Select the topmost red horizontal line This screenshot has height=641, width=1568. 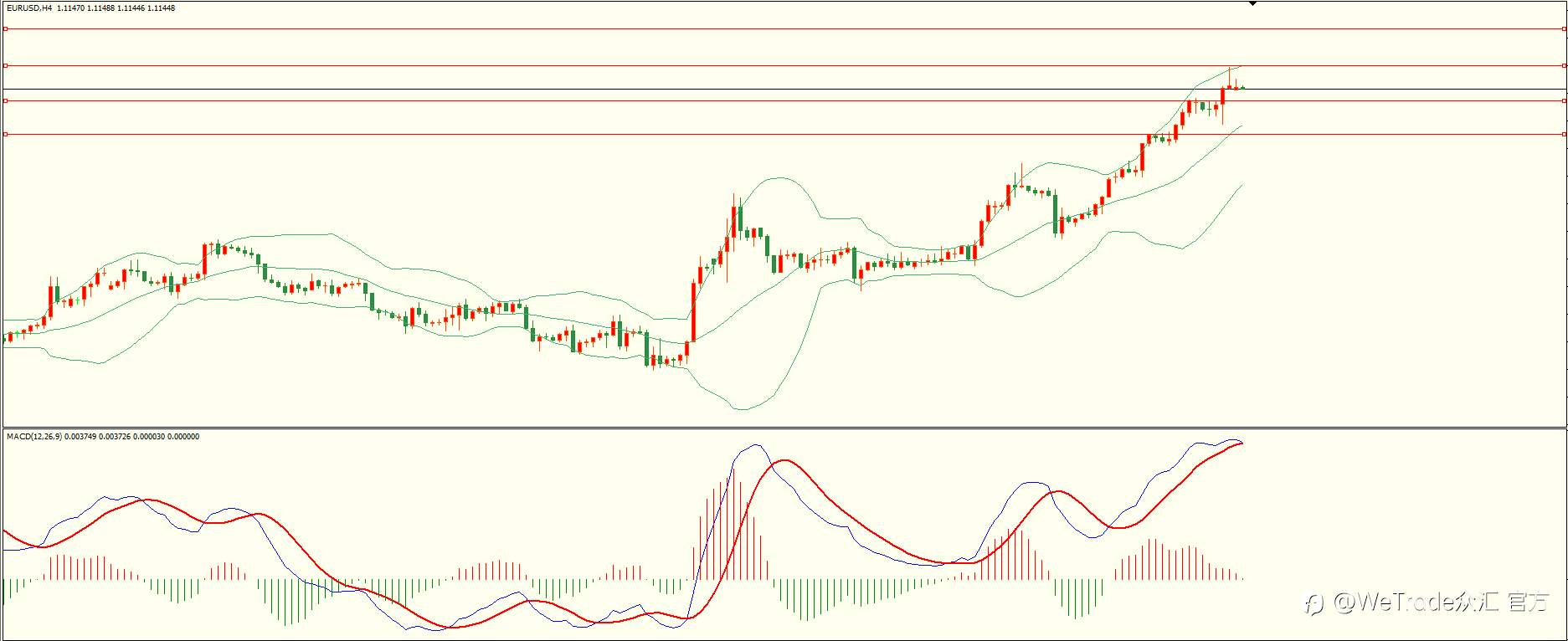click(784, 28)
